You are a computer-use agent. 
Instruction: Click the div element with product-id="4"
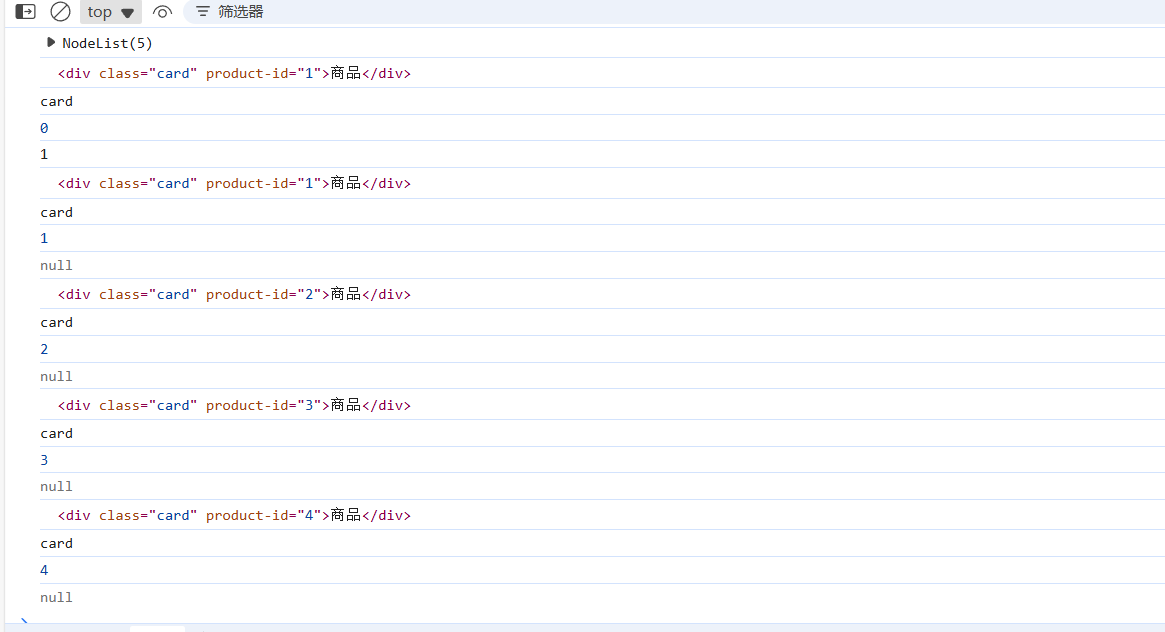(234, 515)
